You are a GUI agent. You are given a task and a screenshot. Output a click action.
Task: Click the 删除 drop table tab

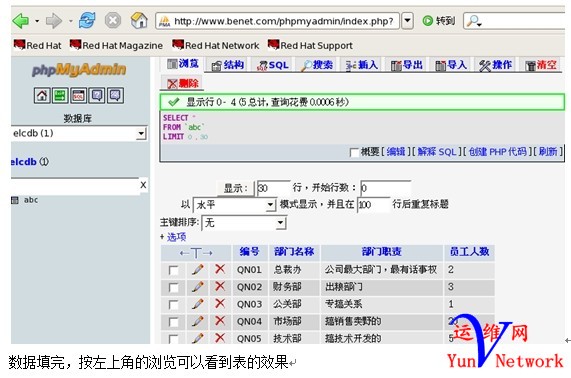tap(182, 84)
